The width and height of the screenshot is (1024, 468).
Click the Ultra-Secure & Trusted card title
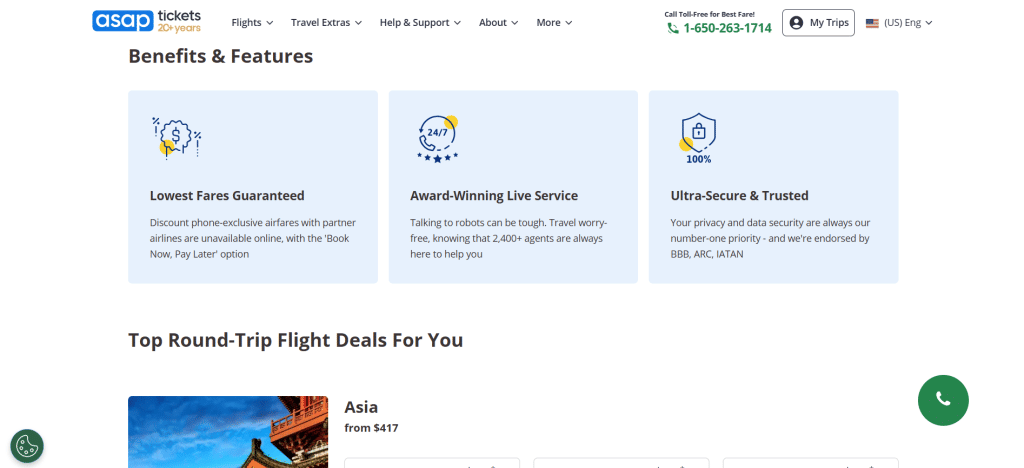point(739,196)
